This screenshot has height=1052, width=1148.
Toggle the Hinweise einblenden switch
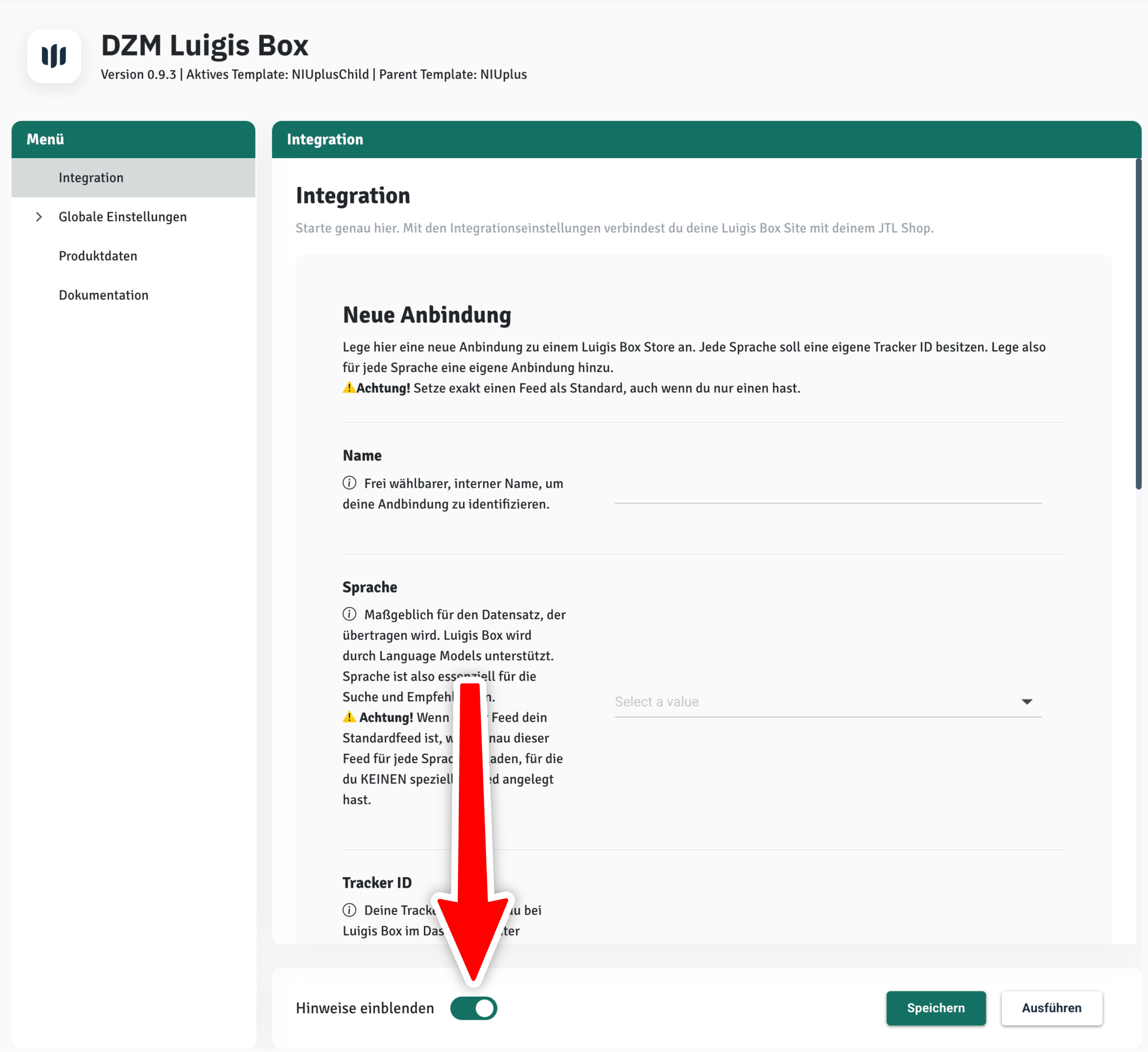click(473, 1008)
